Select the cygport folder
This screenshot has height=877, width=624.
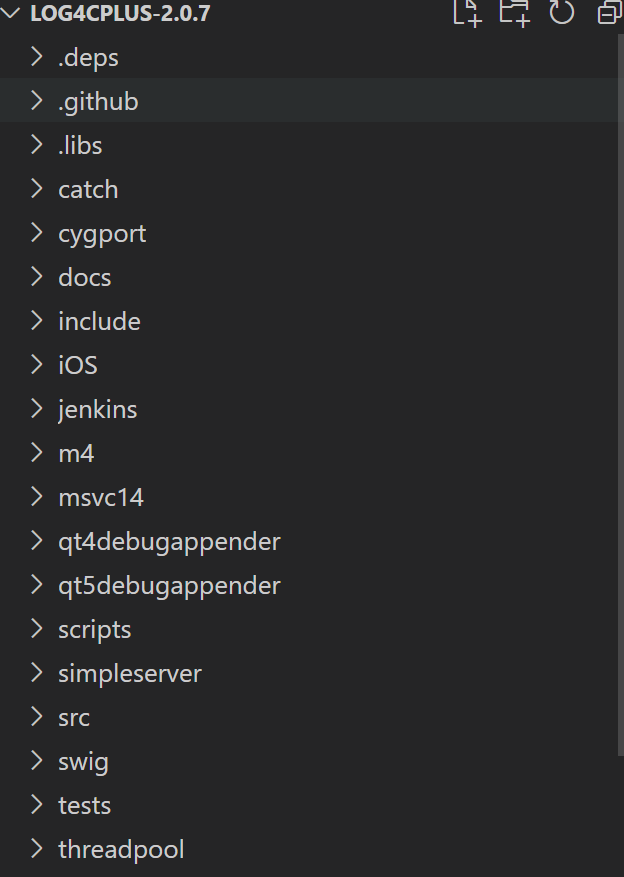[101, 233]
